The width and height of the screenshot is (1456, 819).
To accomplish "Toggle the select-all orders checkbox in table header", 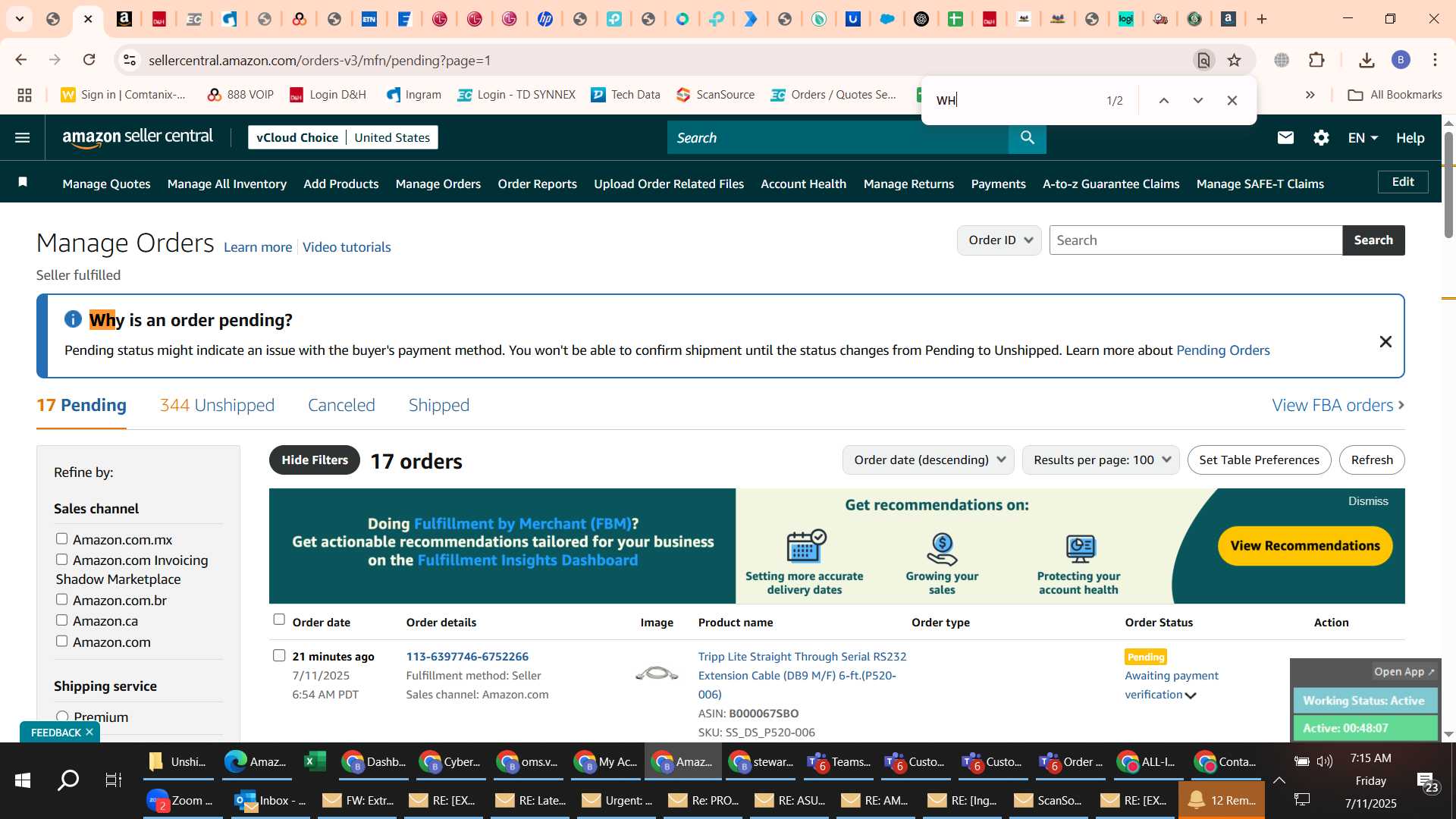I will [279, 620].
